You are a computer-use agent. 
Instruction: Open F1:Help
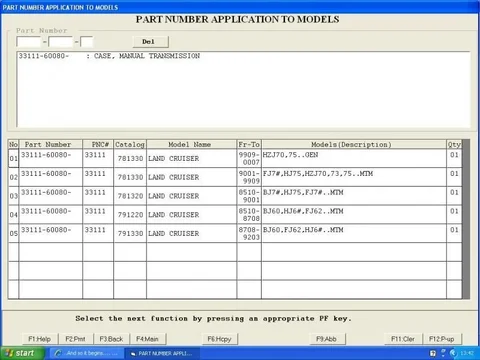pyautogui.click(x=40, y=339)
